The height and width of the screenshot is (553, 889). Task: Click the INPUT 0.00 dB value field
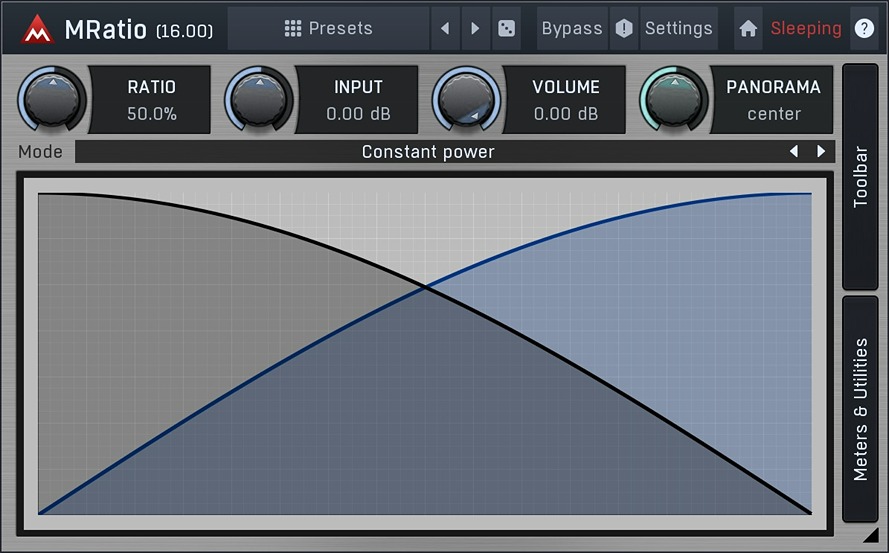point(358,100)
